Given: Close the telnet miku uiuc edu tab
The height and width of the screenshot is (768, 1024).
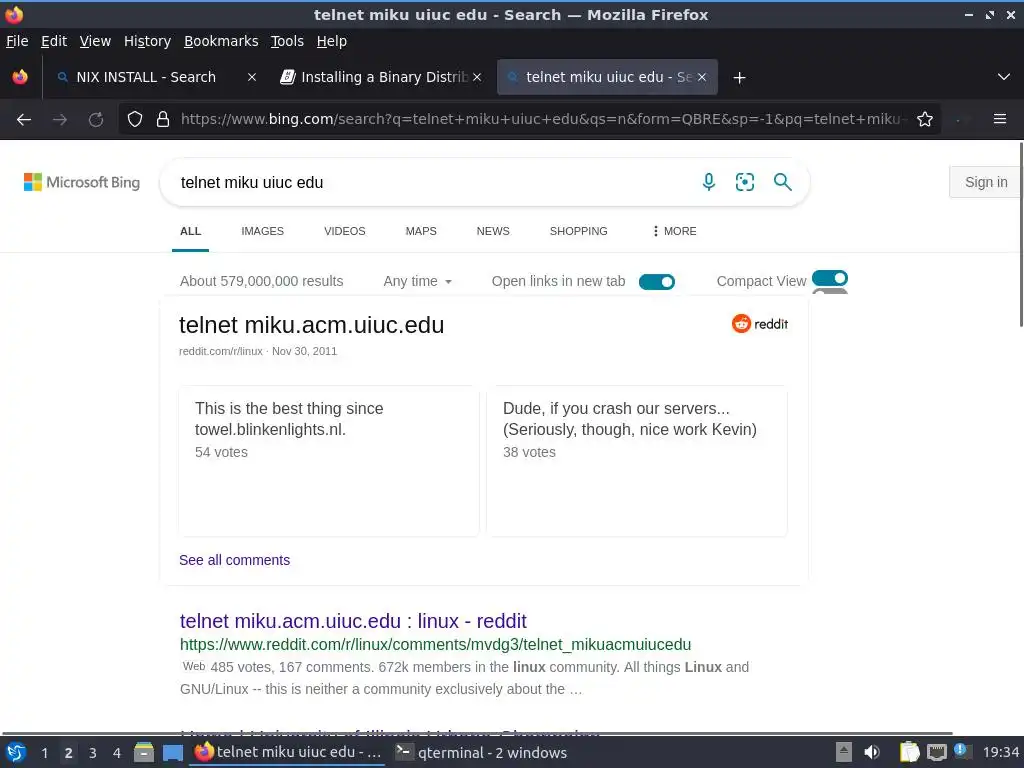Looking at the screenshot, I should pyautogui.click(x=702, y=77).
